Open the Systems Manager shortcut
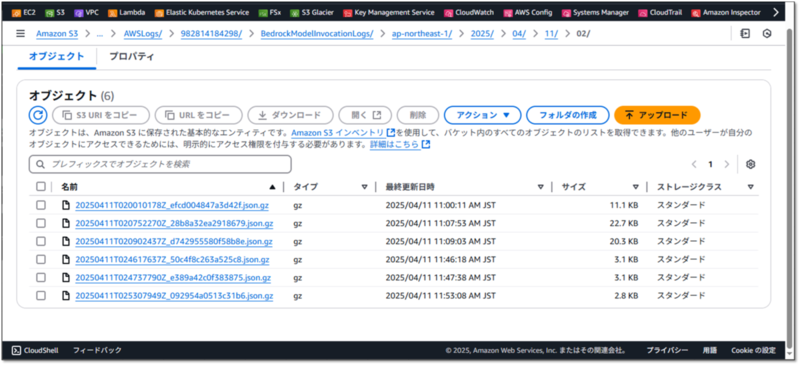The height and width of the screenshot is (365, 800). point(595,12)
